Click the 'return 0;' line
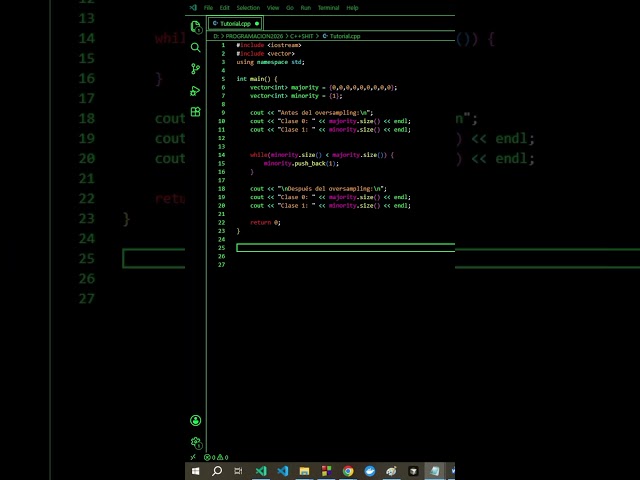Image resolution: width=640 pixels, height=480 pixels. 265,222
